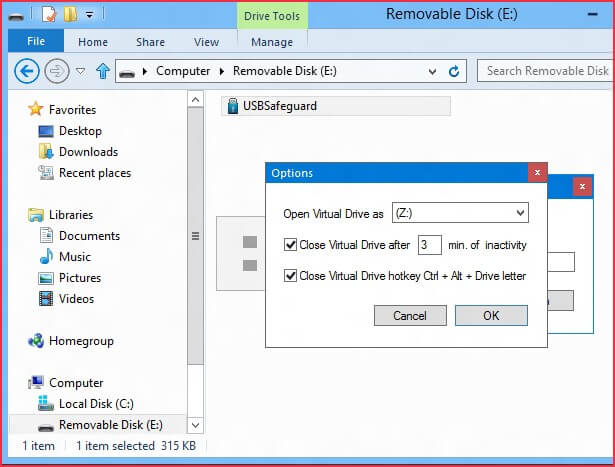Toggle Close Virtual Drive after inactivity checkbox
The width and height of the screenshot is (615, 467).
(290, 245)
